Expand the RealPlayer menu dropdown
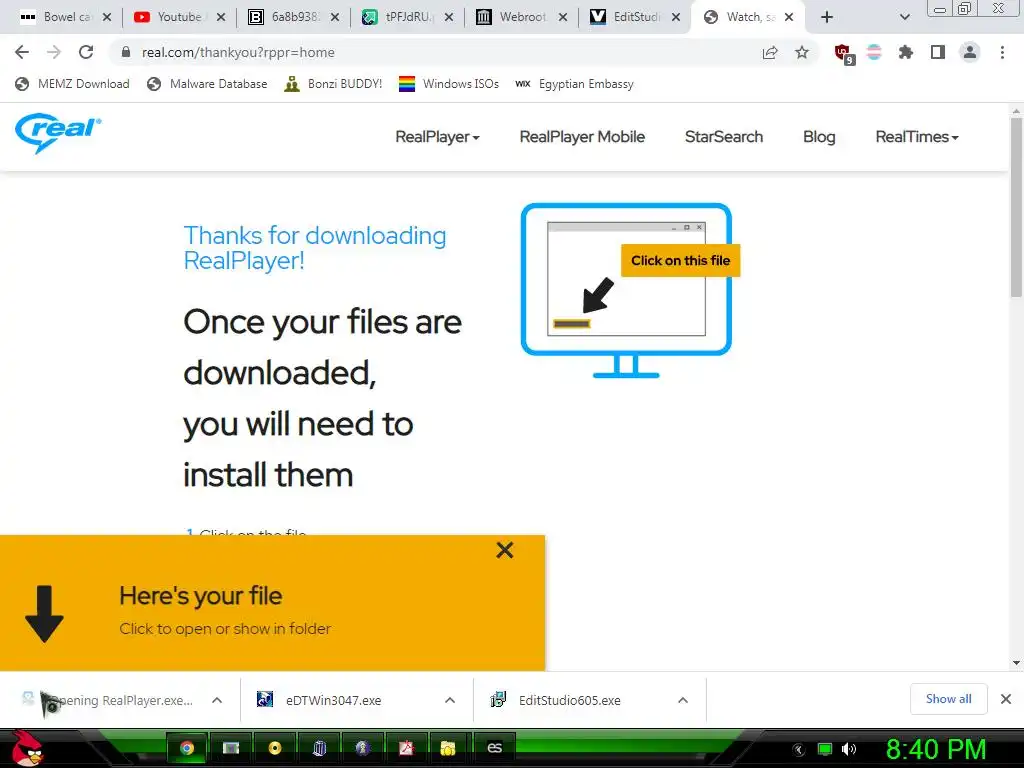This screenshot has width=1024, height=768. tap(438, 136)
